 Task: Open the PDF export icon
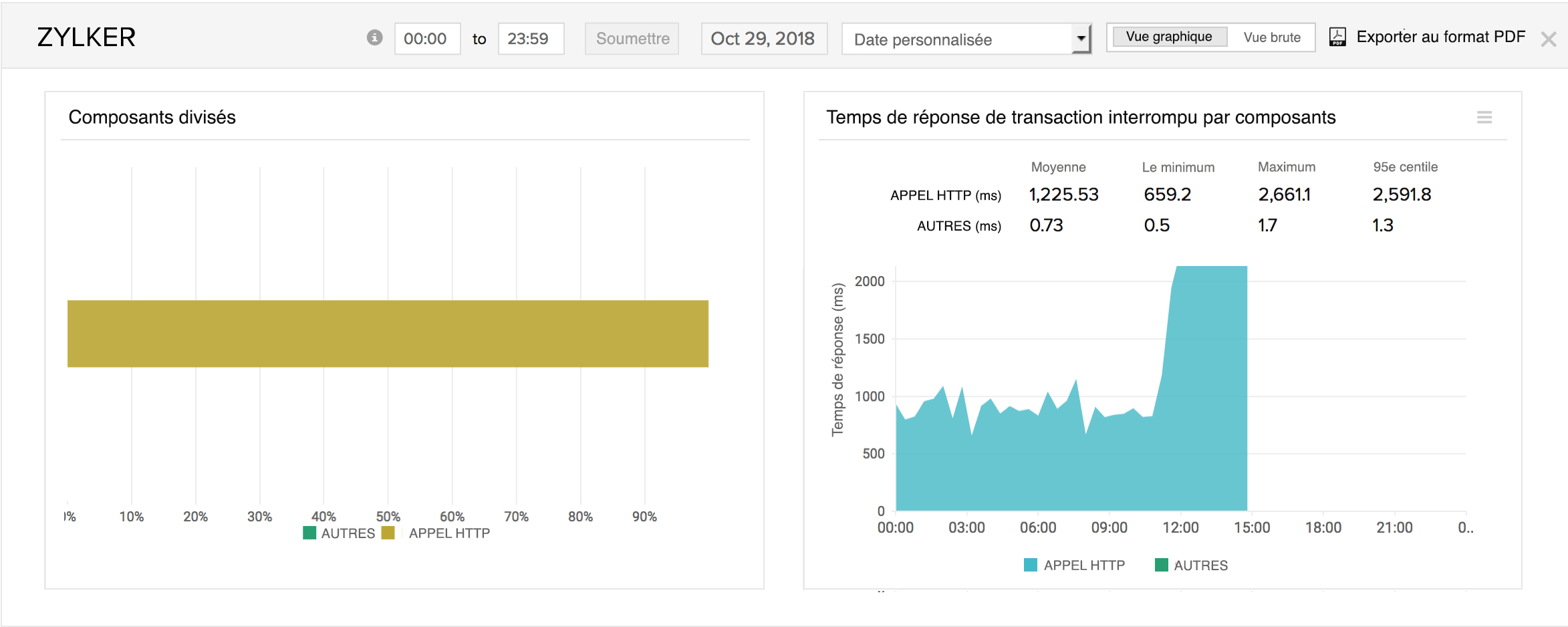1337,37
